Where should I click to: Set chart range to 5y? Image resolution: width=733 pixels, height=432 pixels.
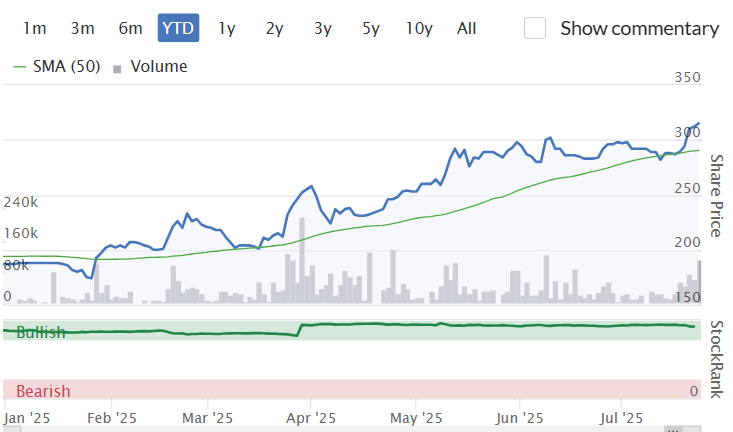(x=371, y=29)
